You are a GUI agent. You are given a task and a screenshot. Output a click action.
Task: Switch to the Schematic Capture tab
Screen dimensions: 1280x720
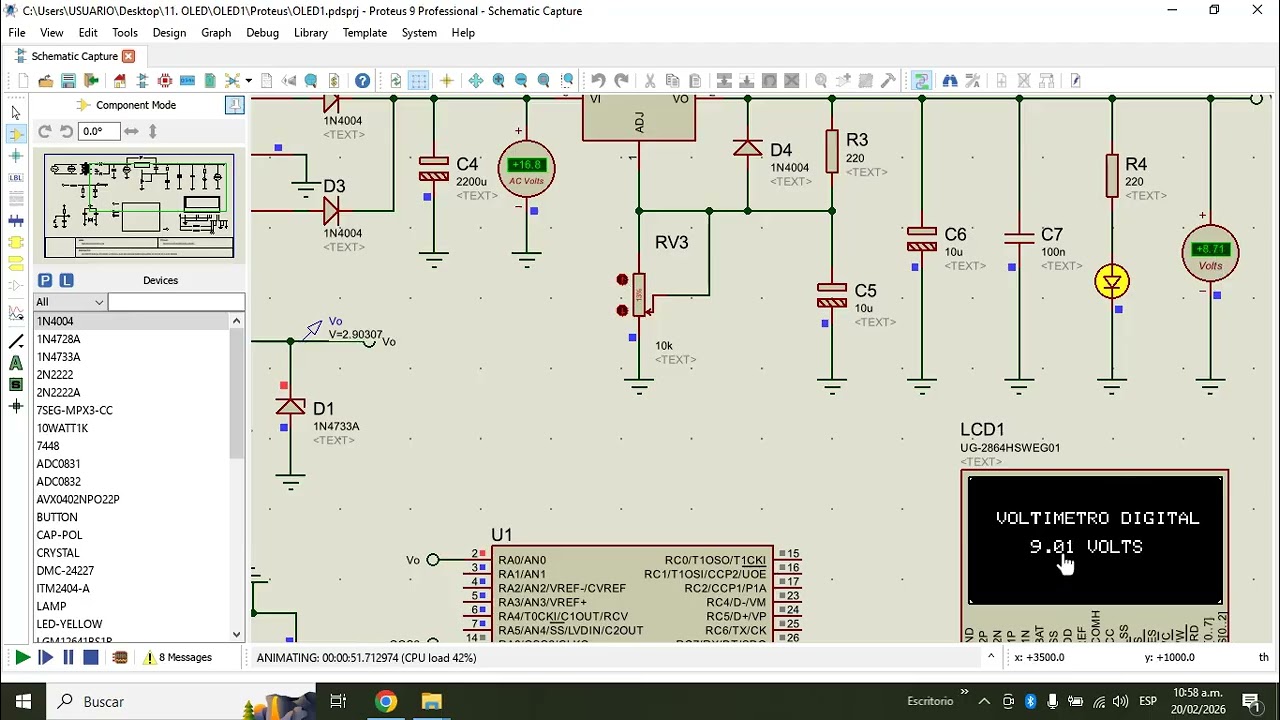[75, 56]
